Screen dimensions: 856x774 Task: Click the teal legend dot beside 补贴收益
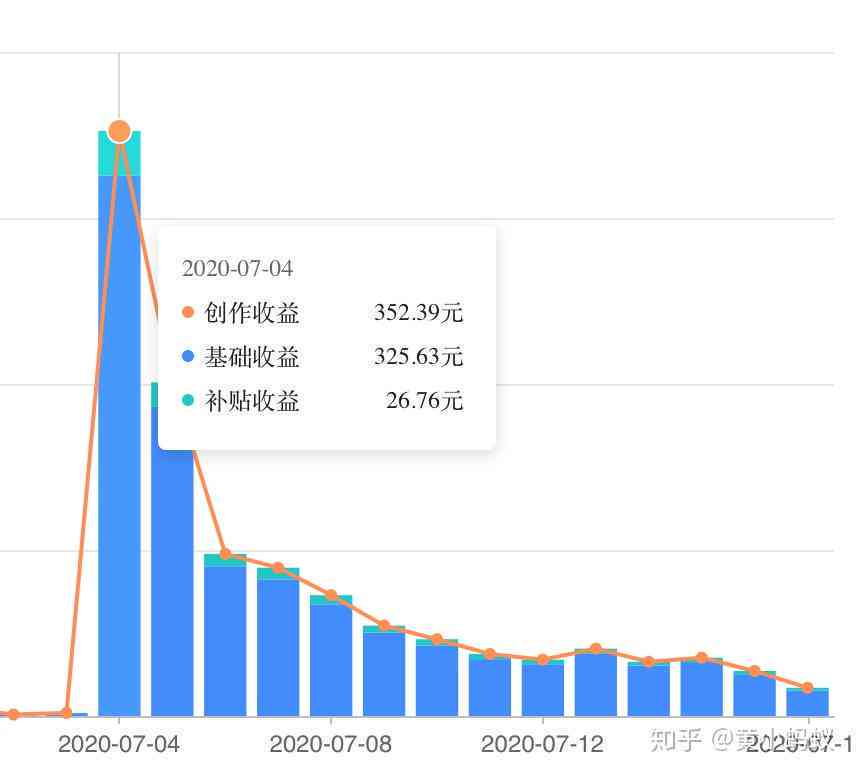(x=188, y=400)
